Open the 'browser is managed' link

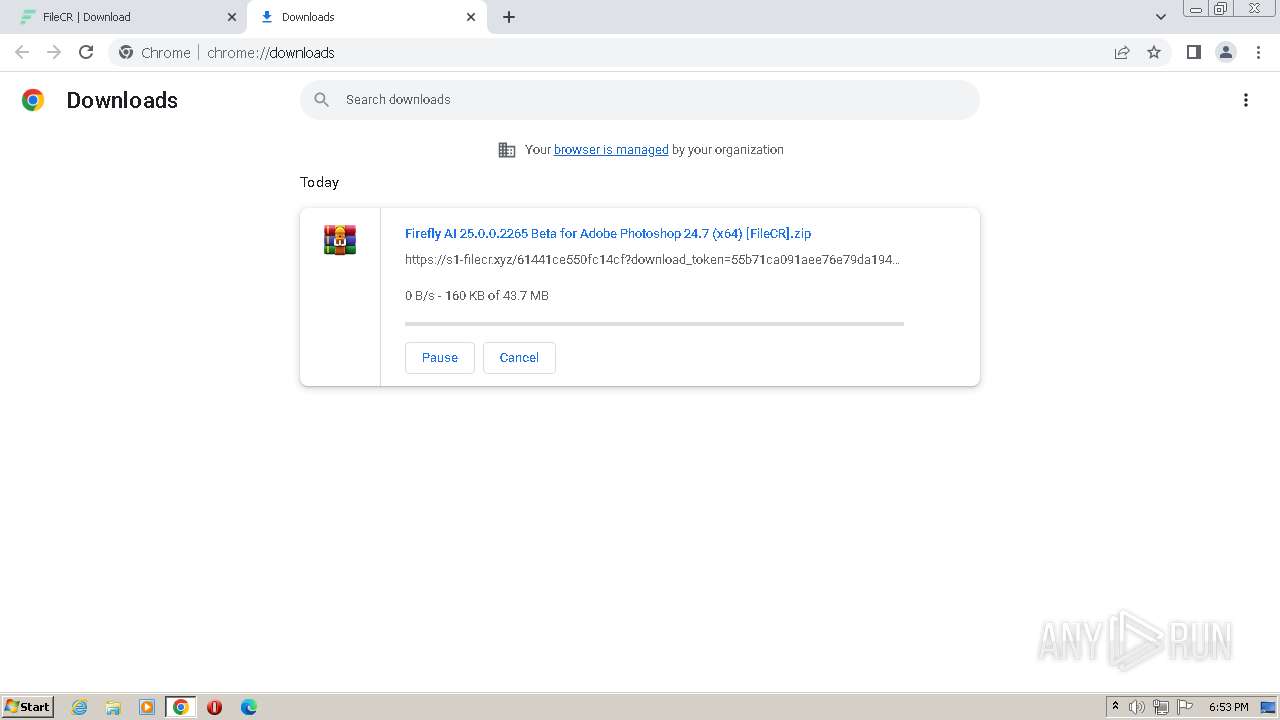611,150
